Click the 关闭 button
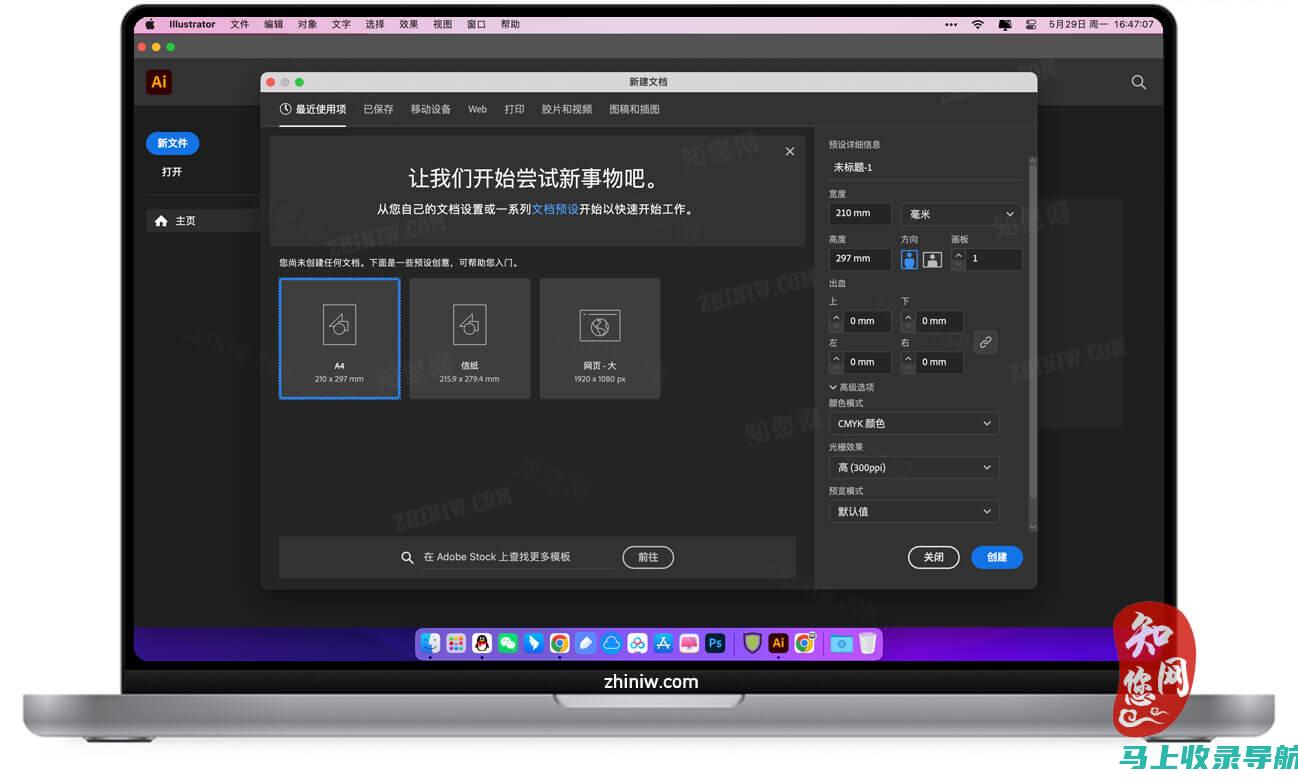This screenshot has width=1298, height=779. (934, 557)
